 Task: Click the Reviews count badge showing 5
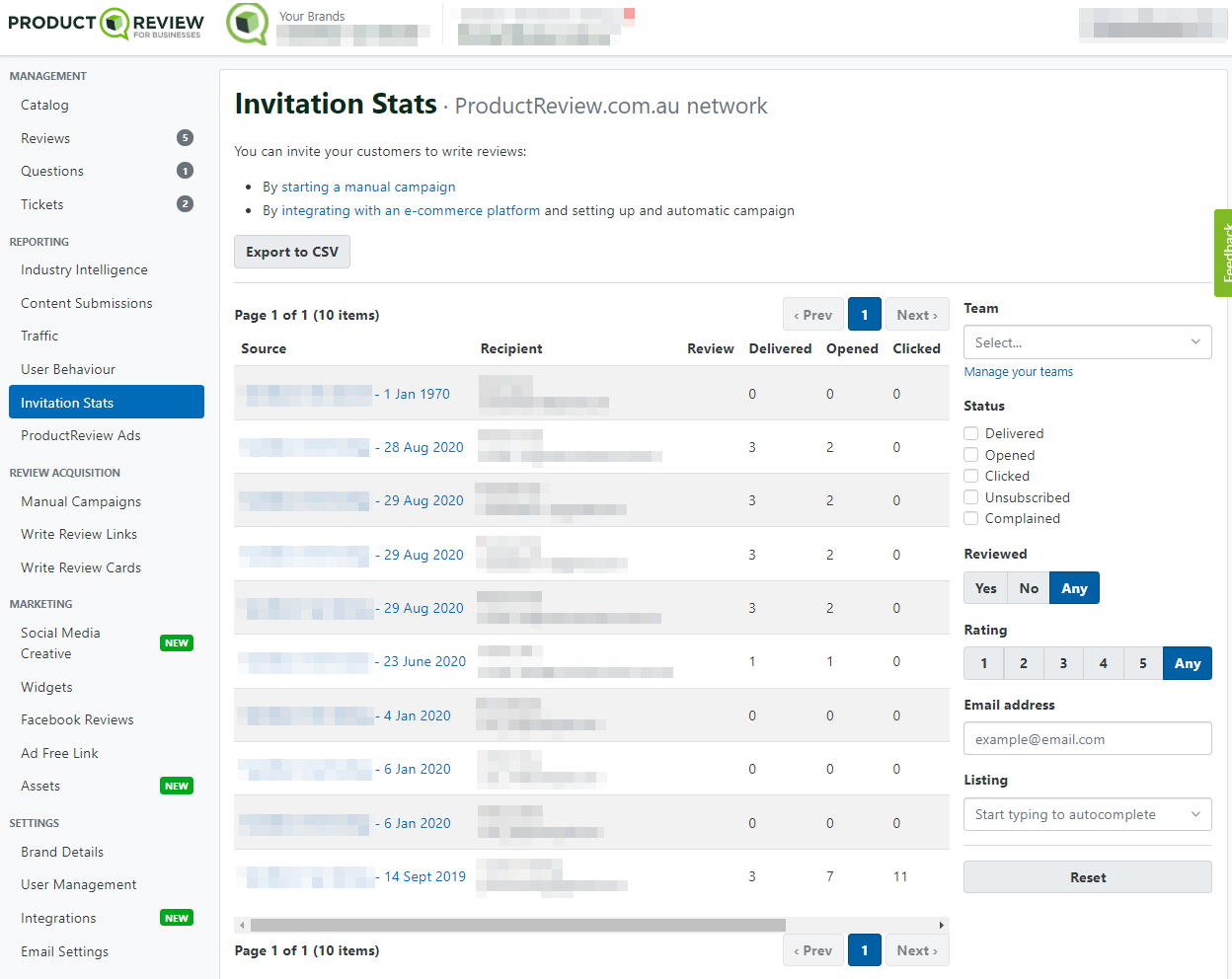pos(185,137)
